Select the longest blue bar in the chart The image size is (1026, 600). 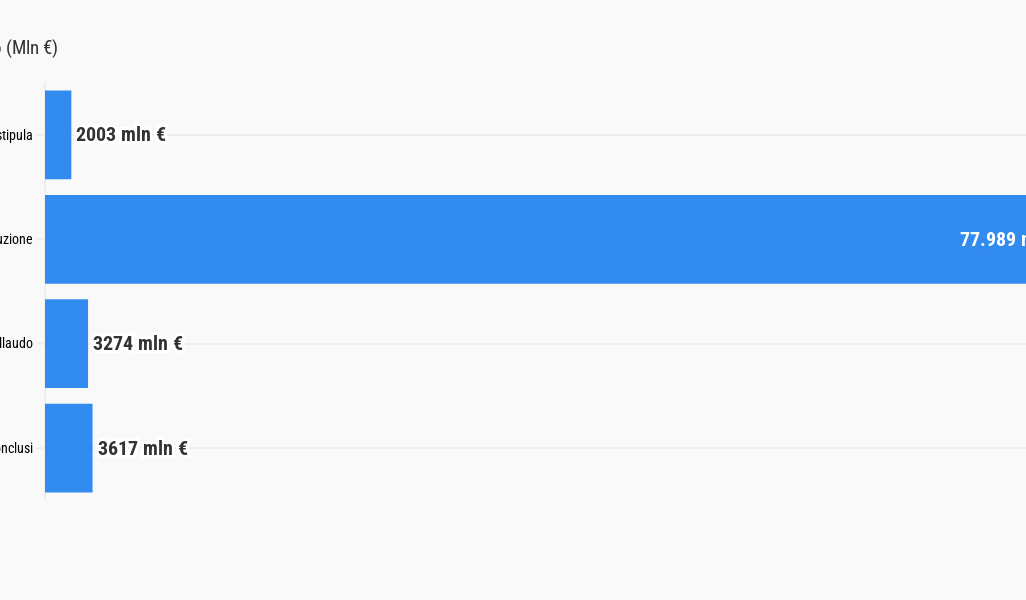click(x=500, y=239)
